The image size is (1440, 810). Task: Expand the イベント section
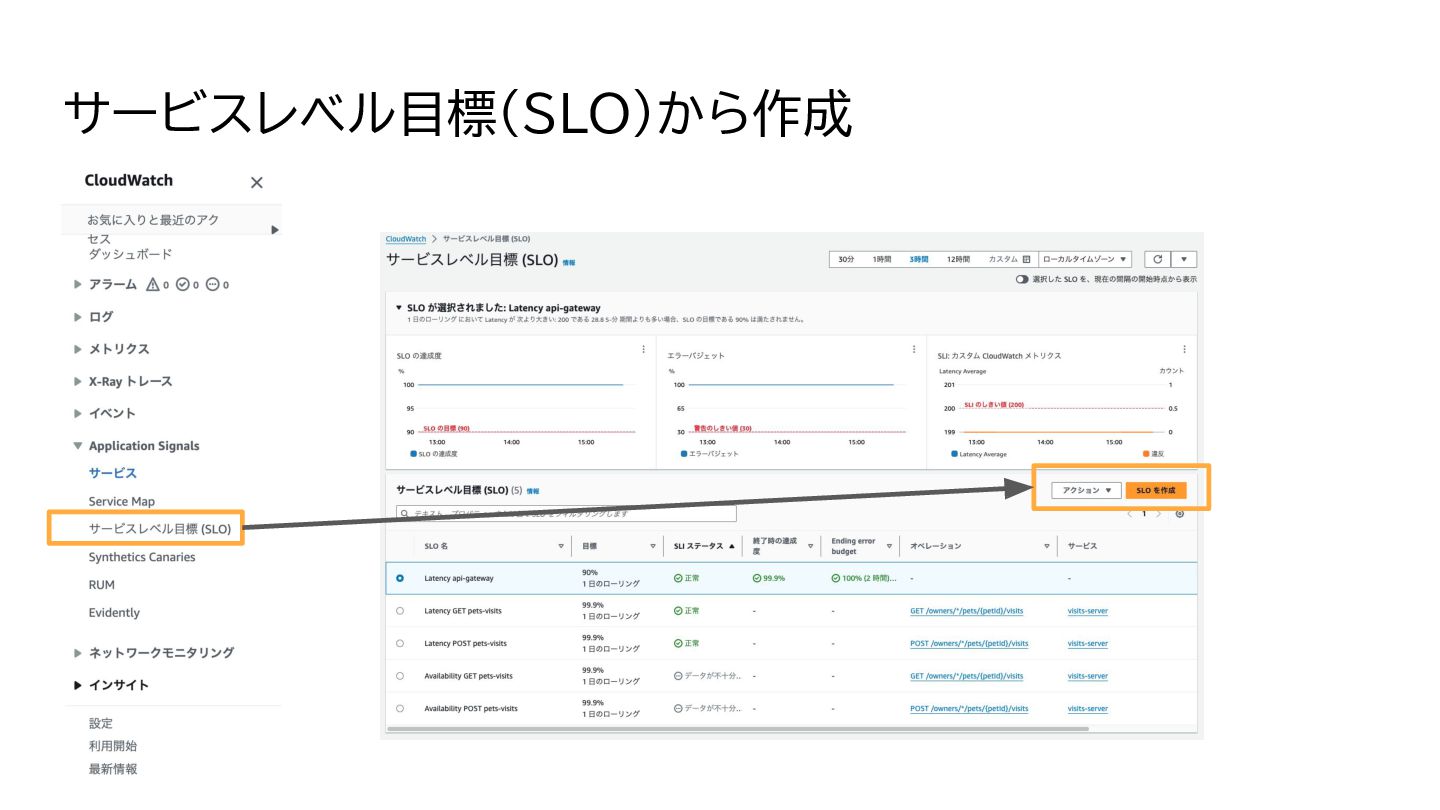[78, 413]
